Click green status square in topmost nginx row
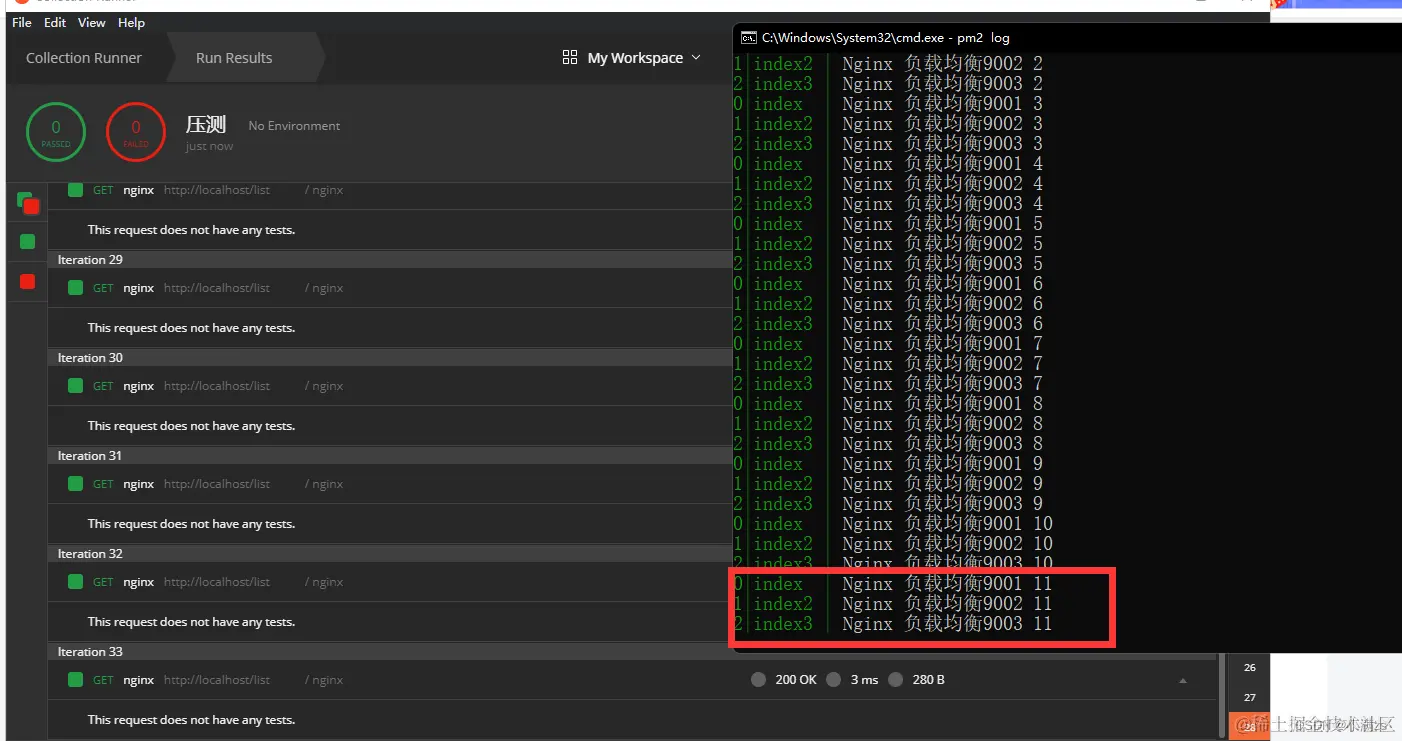 point(75,190)
